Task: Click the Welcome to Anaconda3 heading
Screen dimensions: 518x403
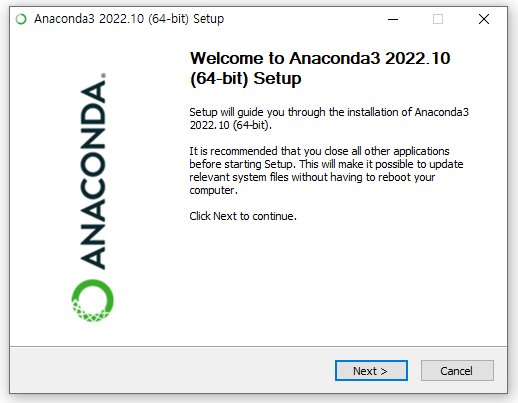Action: [x=320, y=58]
